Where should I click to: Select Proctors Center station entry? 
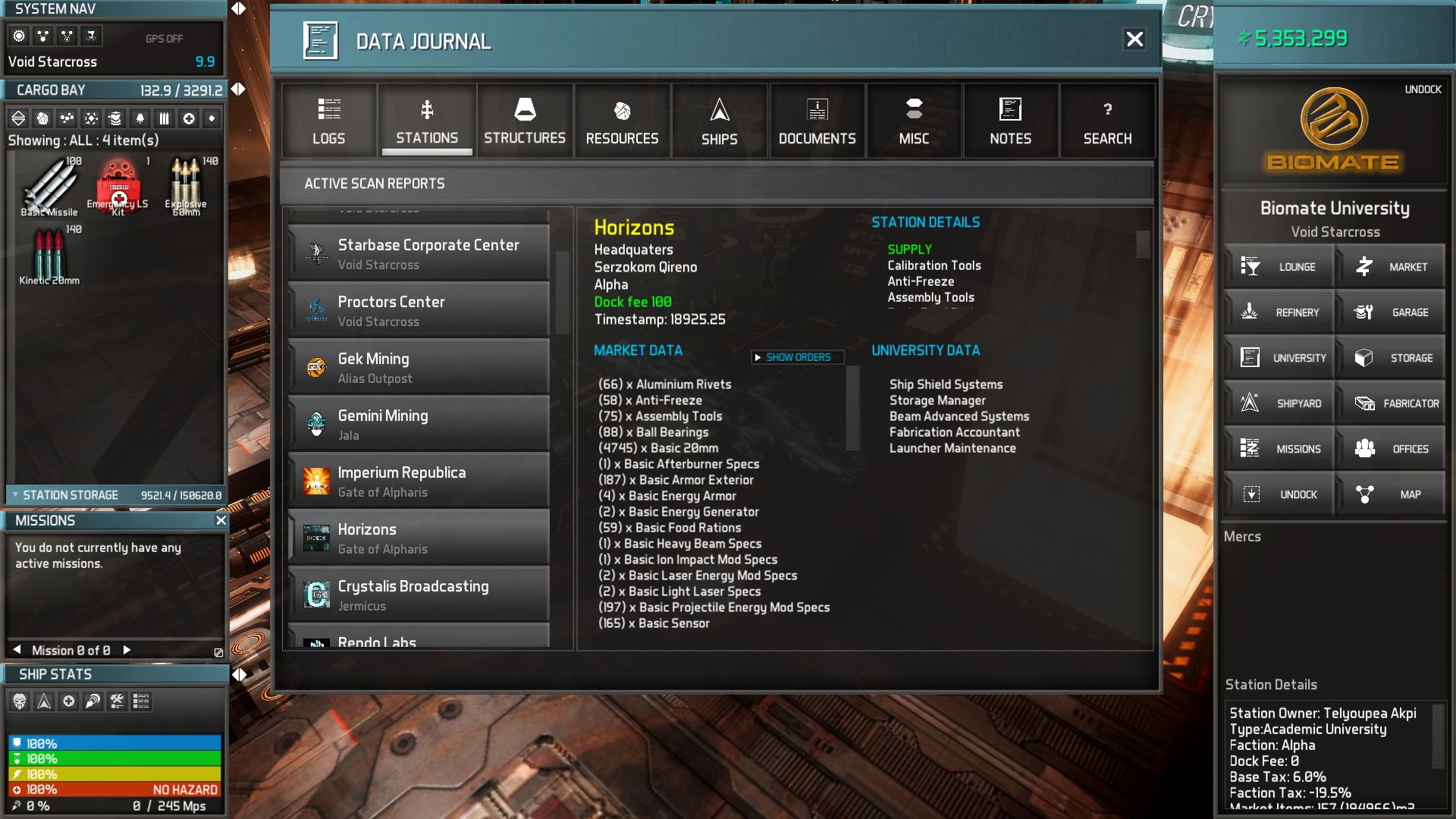point(419,309)
